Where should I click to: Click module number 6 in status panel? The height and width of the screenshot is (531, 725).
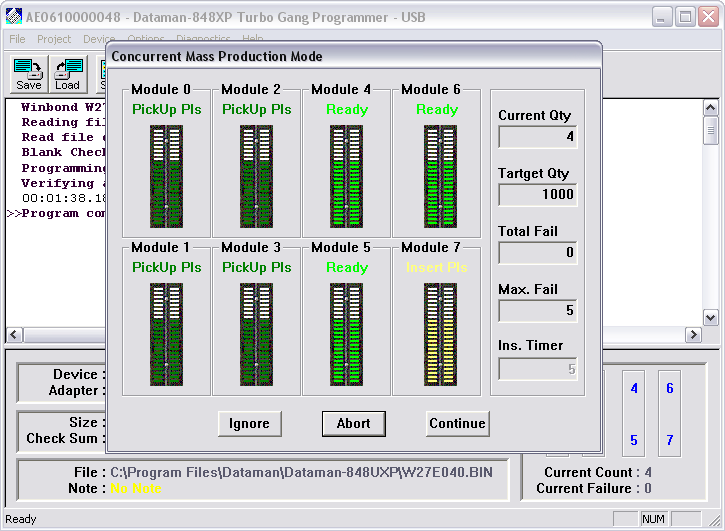[x=670, y=388]
